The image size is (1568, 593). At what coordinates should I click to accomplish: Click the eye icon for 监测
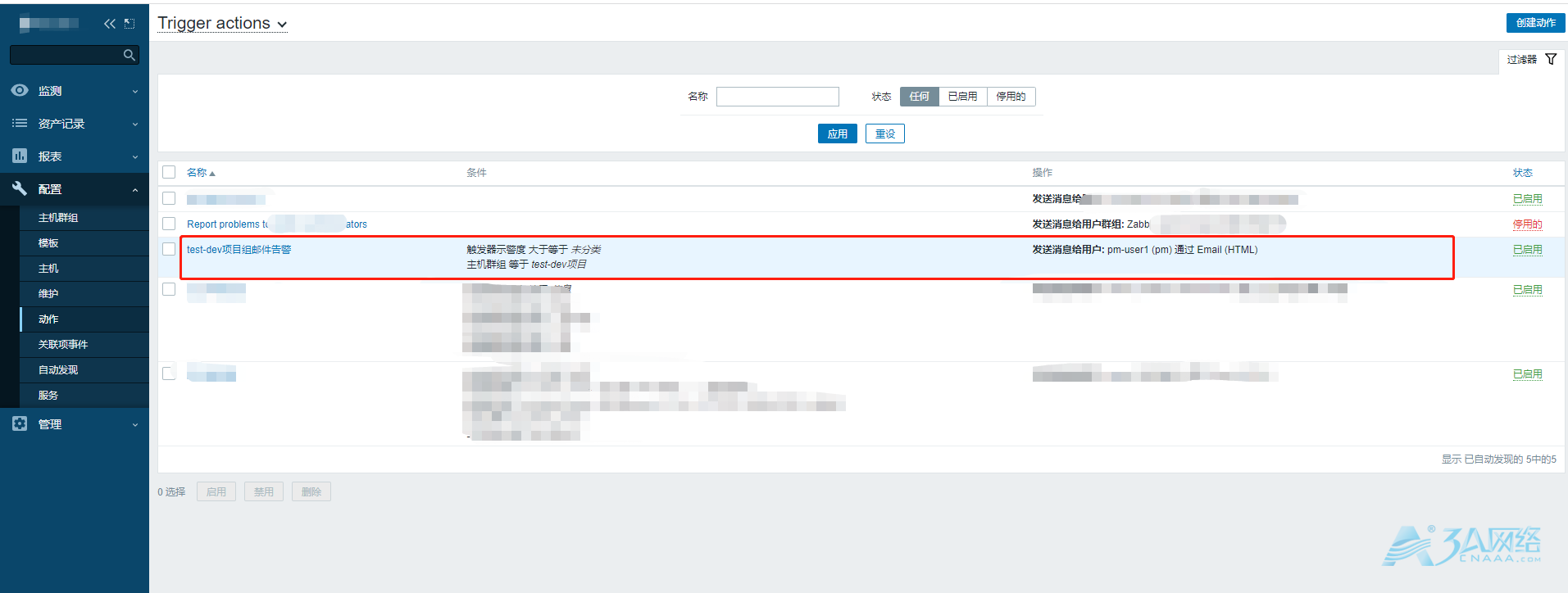coord(20,90)
